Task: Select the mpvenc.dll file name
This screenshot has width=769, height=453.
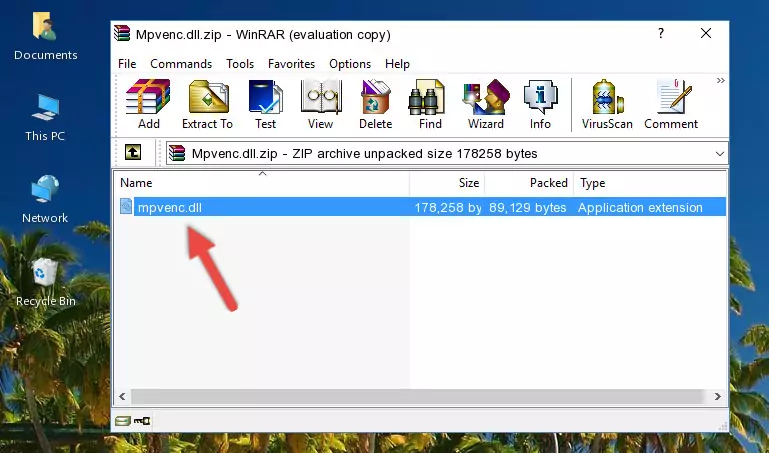Action: [170, 207]
